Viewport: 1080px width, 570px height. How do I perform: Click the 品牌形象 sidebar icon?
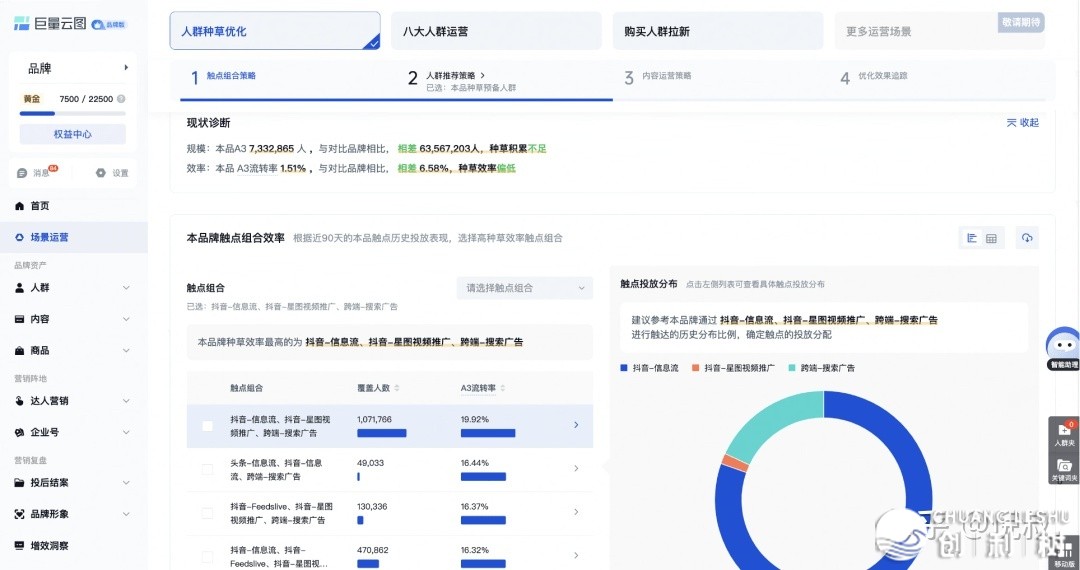pyautogui.click(x=19, y=514)
